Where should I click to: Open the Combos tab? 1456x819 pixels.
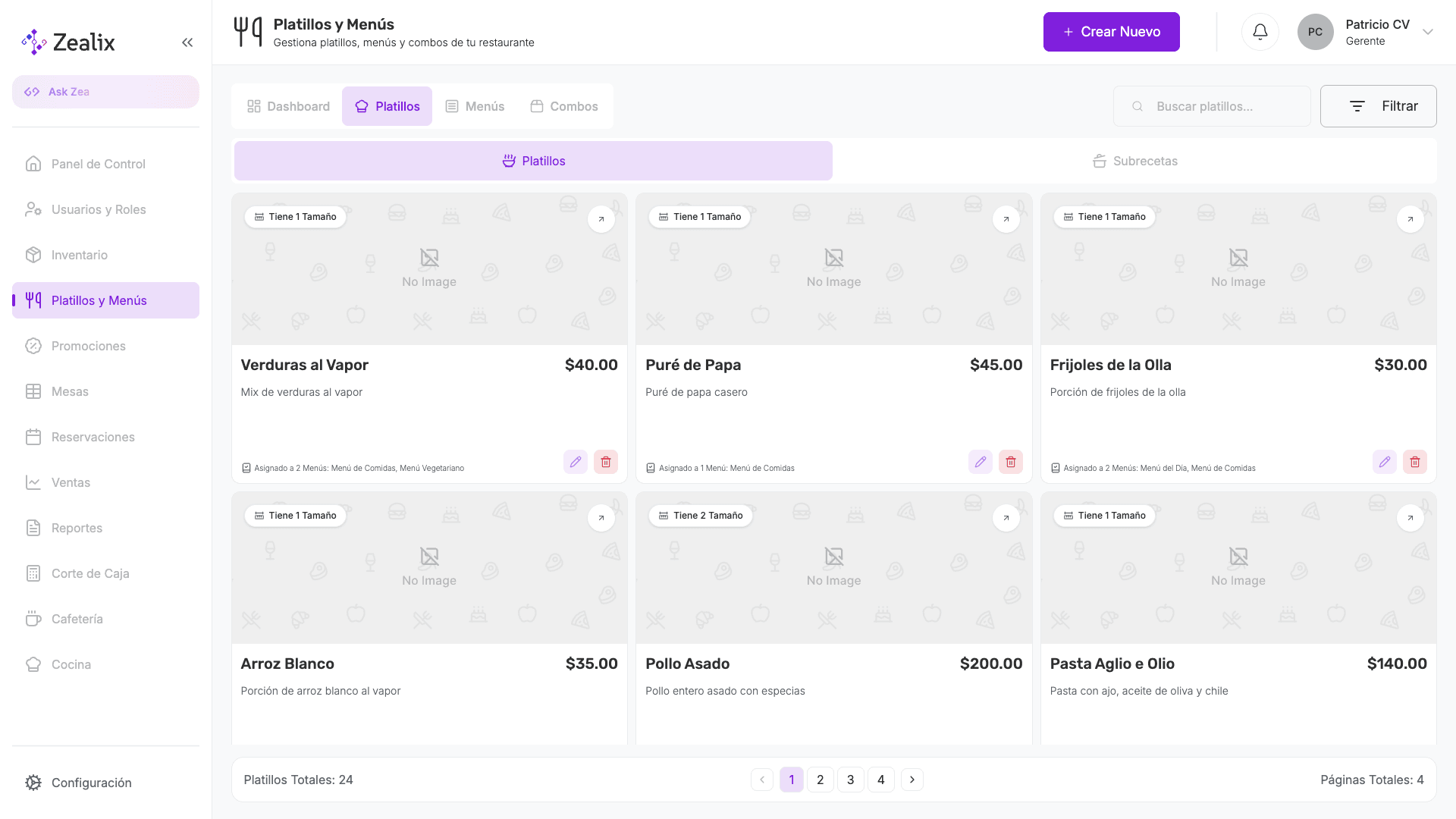coord(564,106)
